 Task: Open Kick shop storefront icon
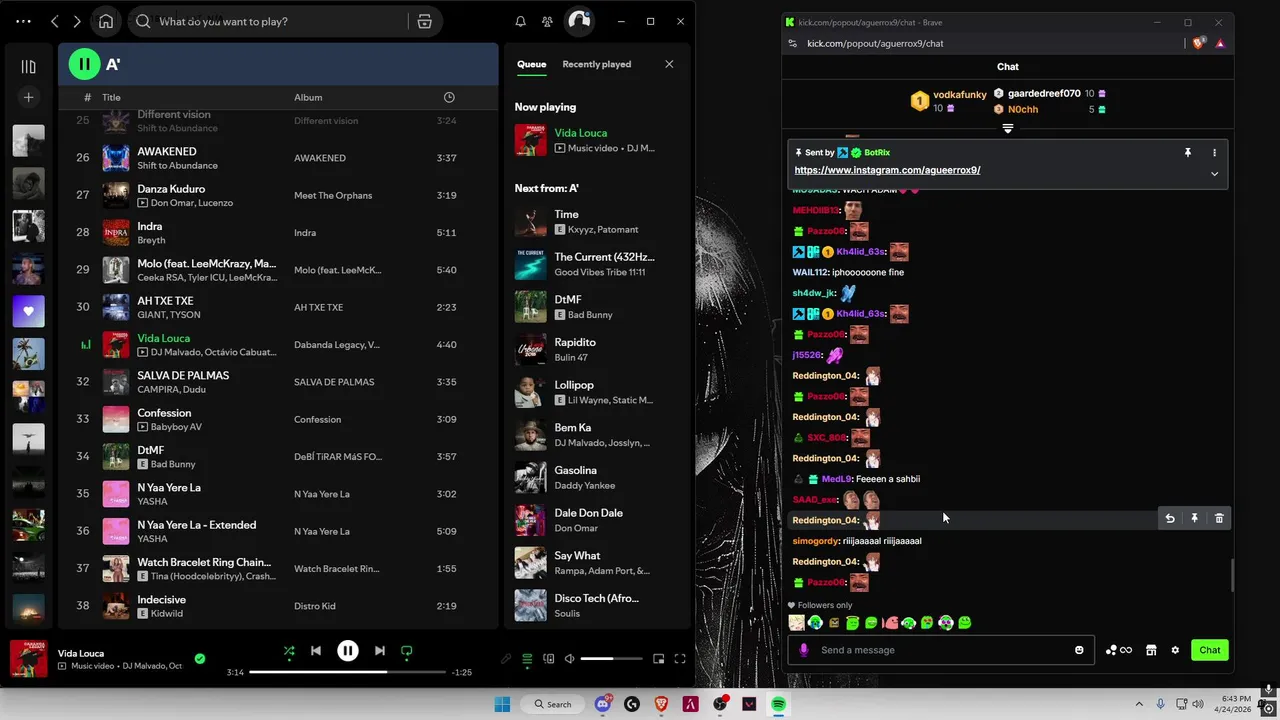coord(1151,650)
